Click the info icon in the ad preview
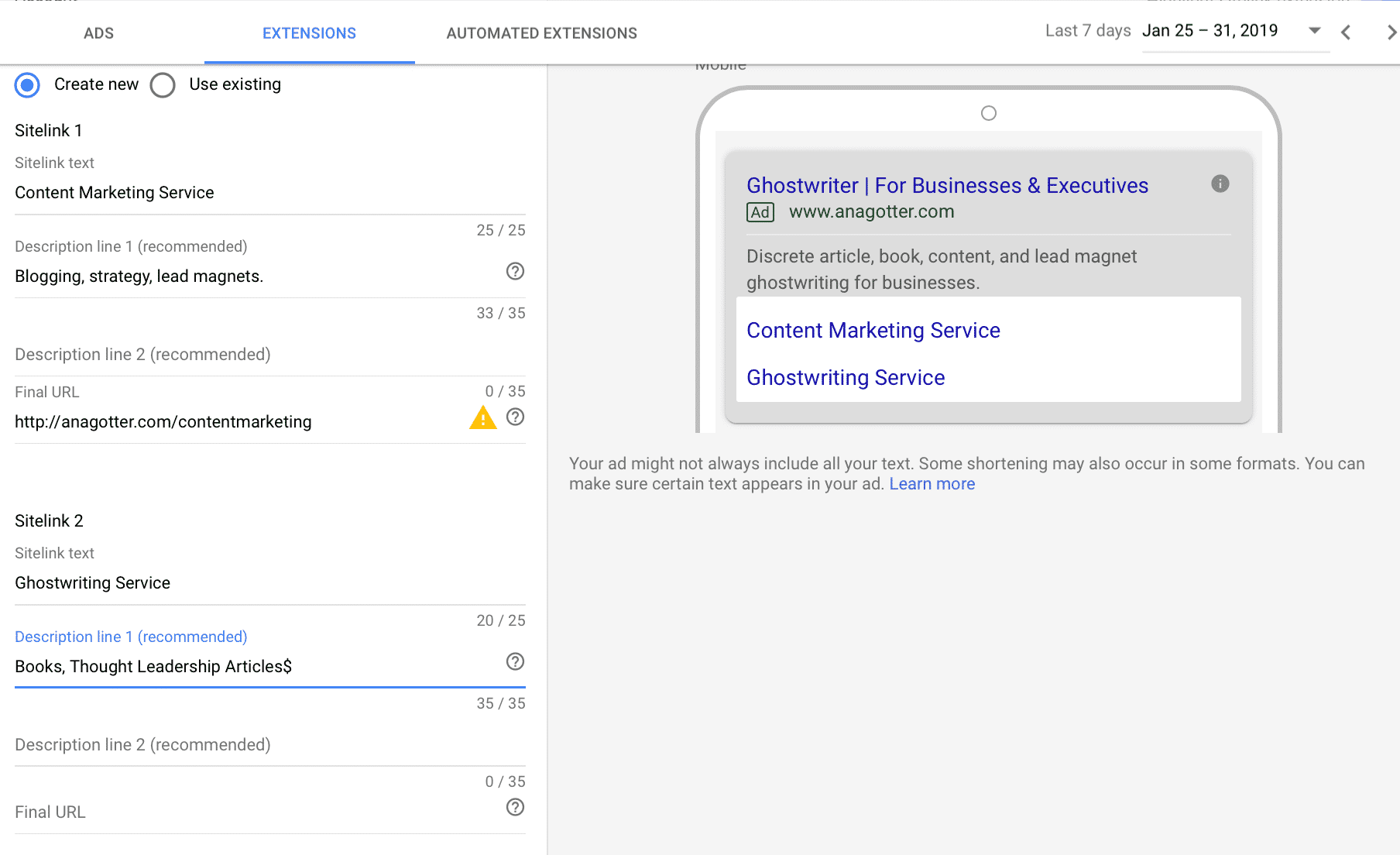Viewport: 1400px width, 855px height. (1220, 184)
